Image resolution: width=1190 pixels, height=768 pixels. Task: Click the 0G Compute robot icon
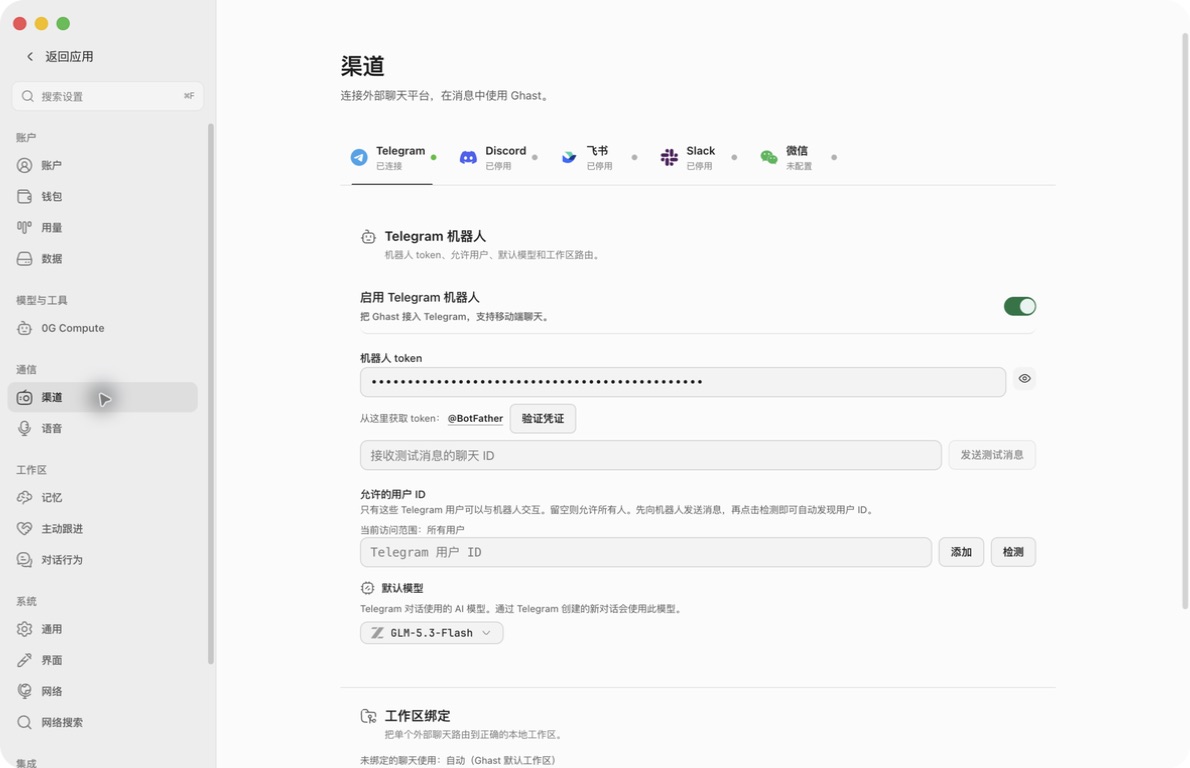click(x=24, y=329)
